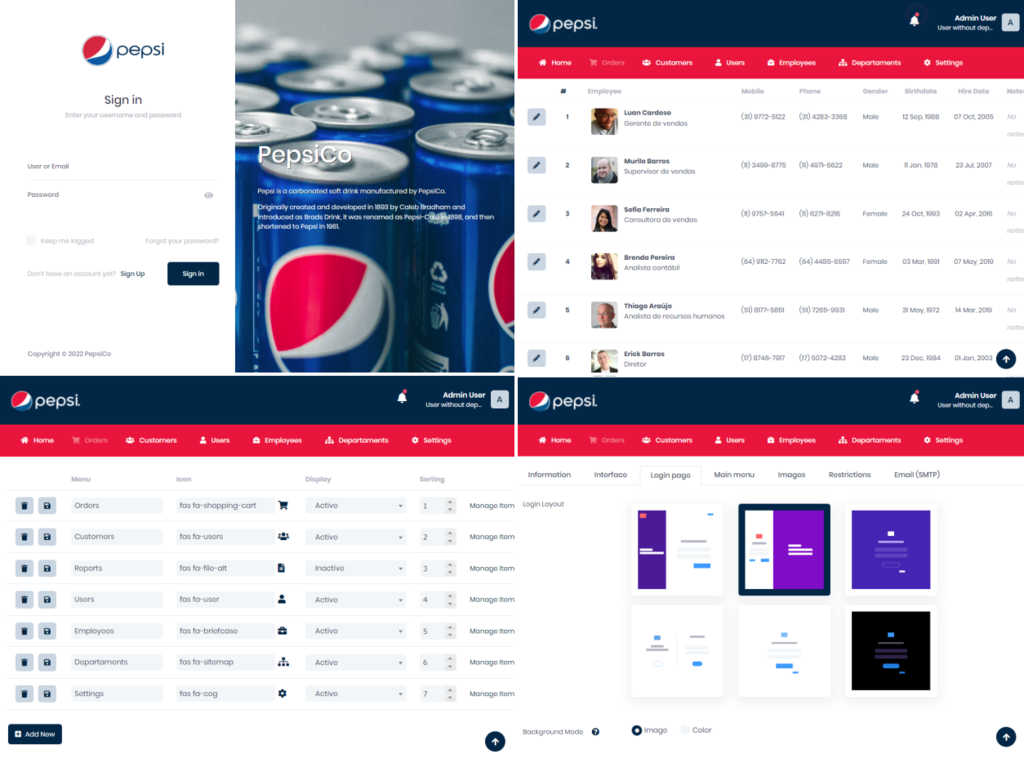Select the full purple login layout thumbnail
1024x763 pixels.
[x=891, y=549]
